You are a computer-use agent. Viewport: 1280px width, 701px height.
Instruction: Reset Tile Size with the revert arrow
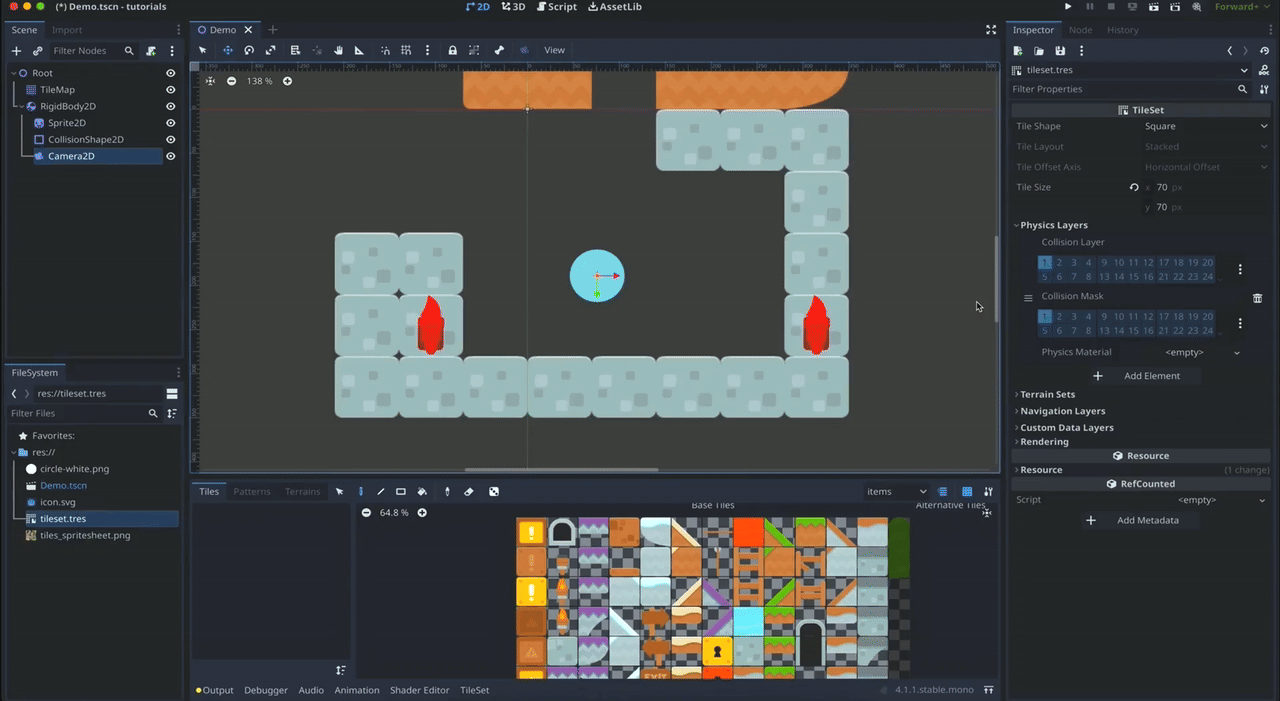(1134, 187)
